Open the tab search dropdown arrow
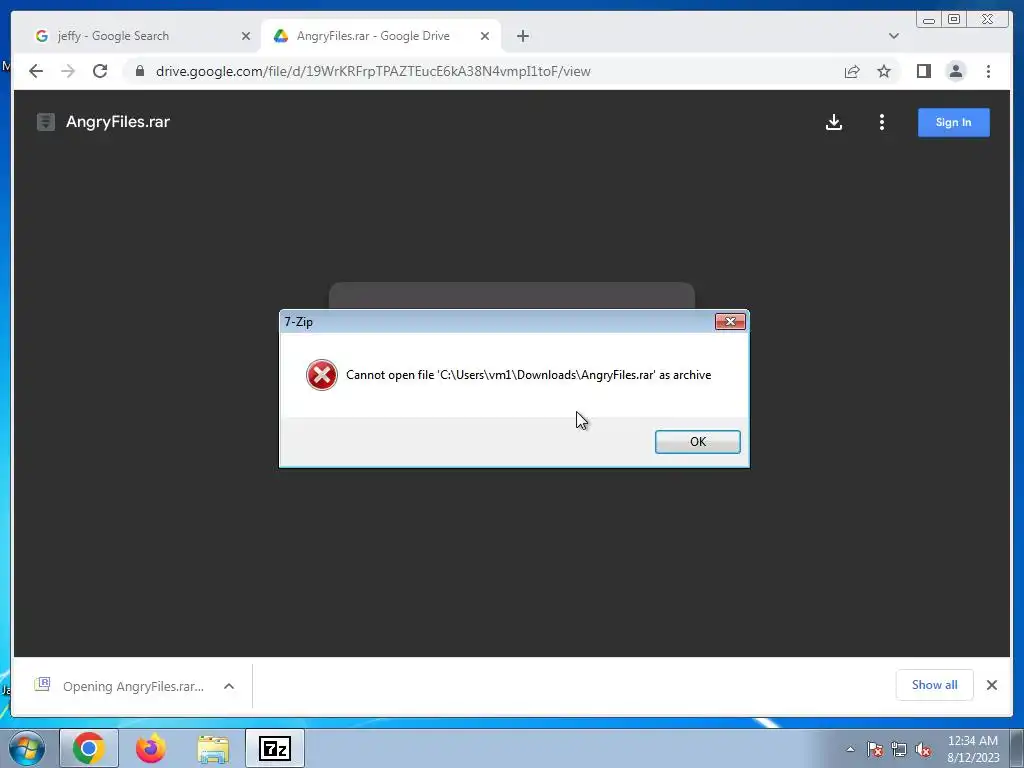Image resolution: width=1024 pixels, height=768 pixels. coord(893,36)
